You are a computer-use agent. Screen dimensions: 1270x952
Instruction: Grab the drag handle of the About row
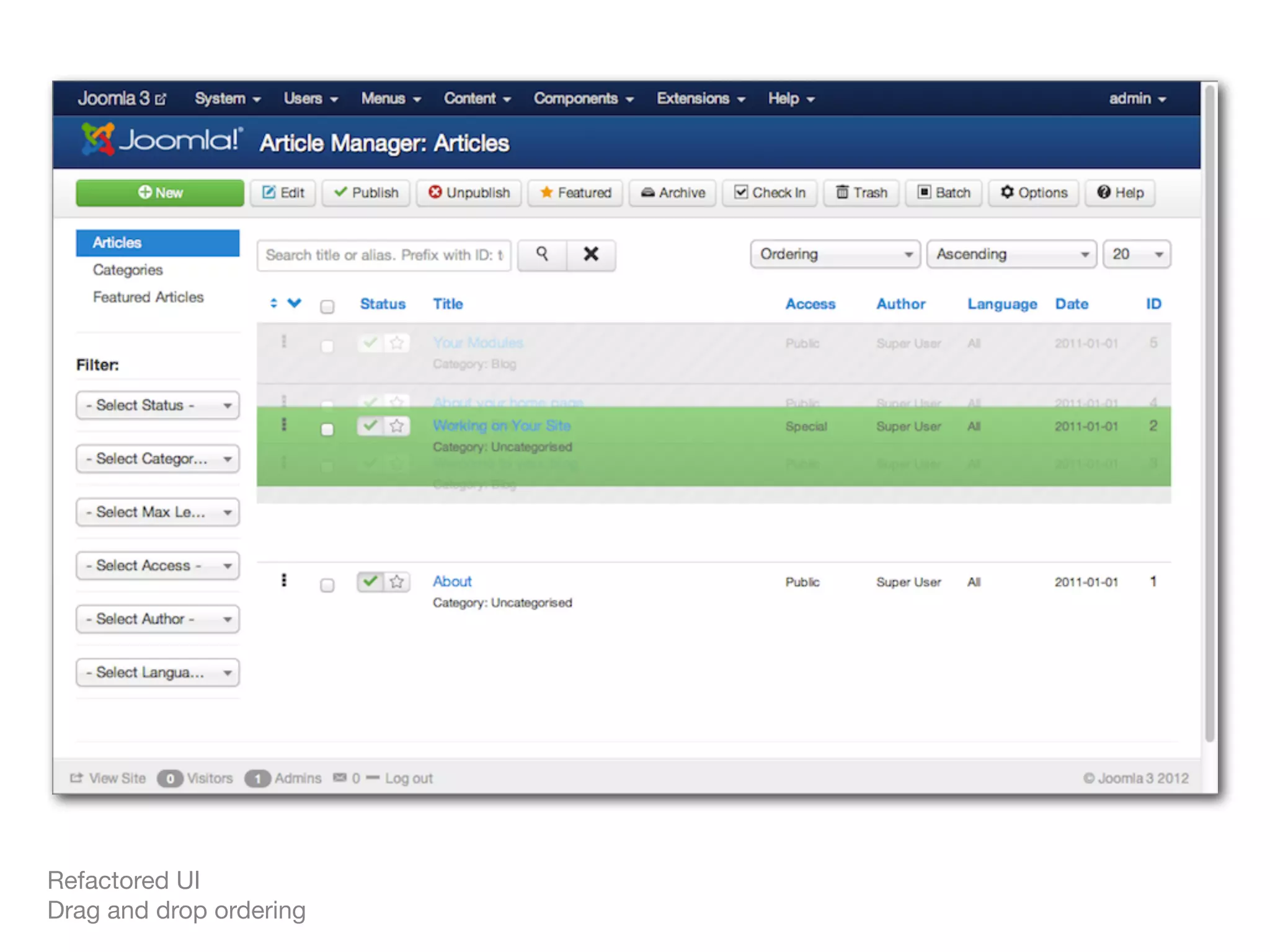tap(284, 580)
